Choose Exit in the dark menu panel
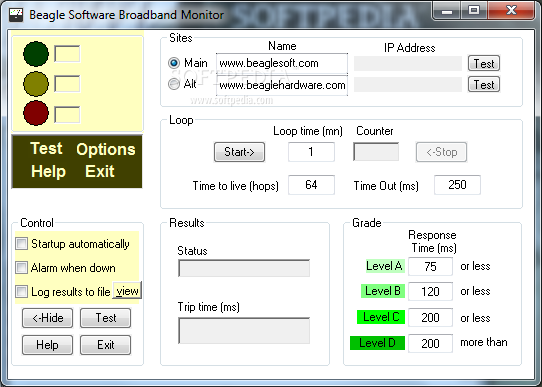Screen dimensions: 542x387 (100, 171)
